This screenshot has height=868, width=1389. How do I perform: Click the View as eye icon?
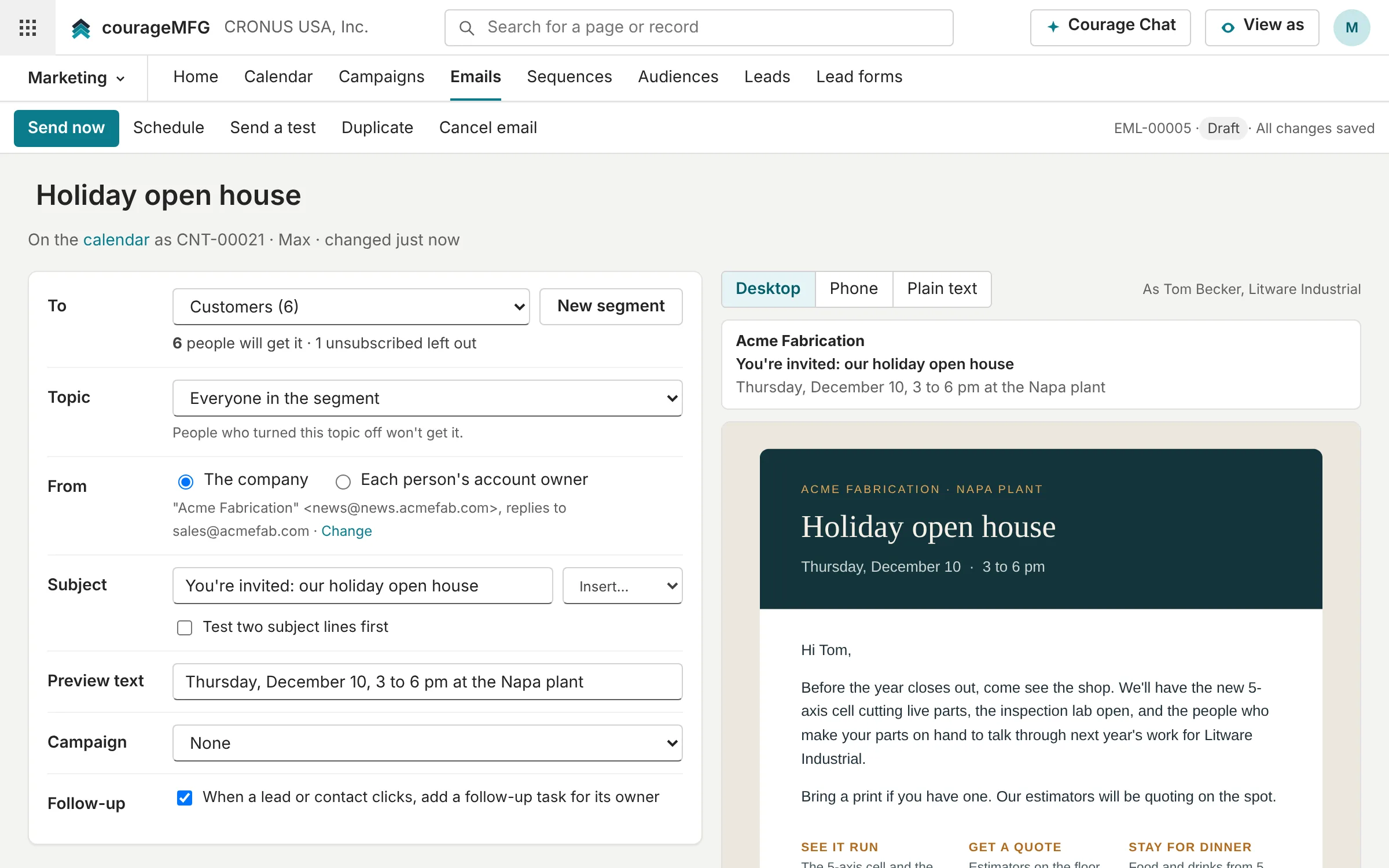(x=1228, y=27)
